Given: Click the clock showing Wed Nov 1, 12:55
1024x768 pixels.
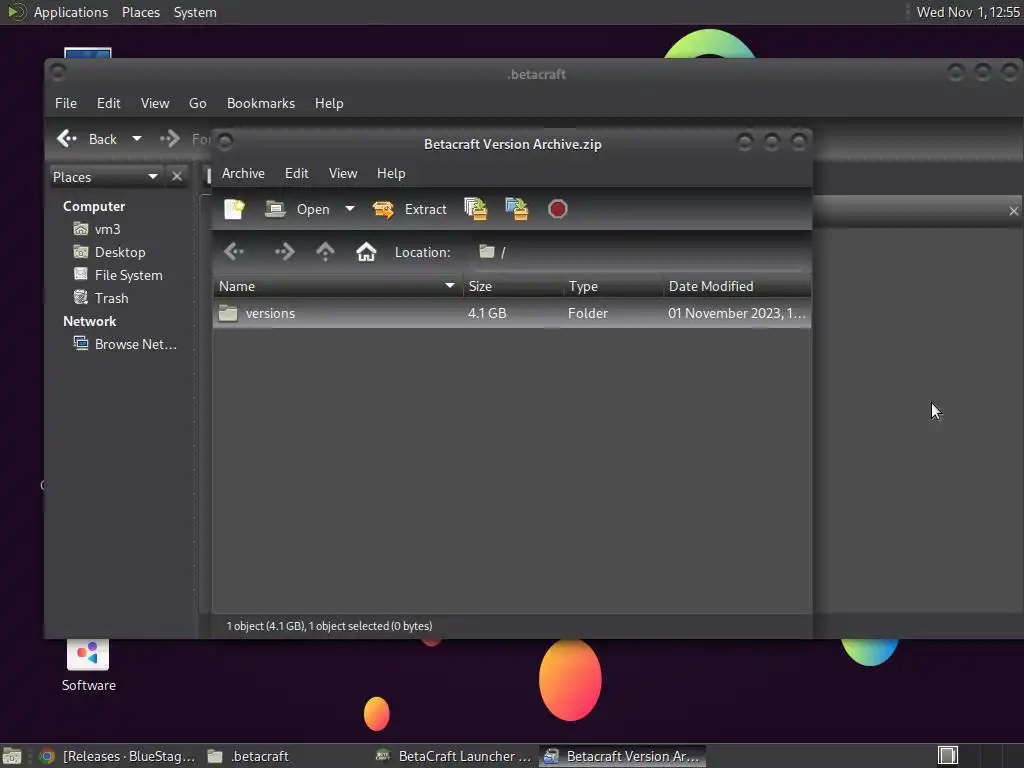Looking at the screenshot, I should [968, 12].
